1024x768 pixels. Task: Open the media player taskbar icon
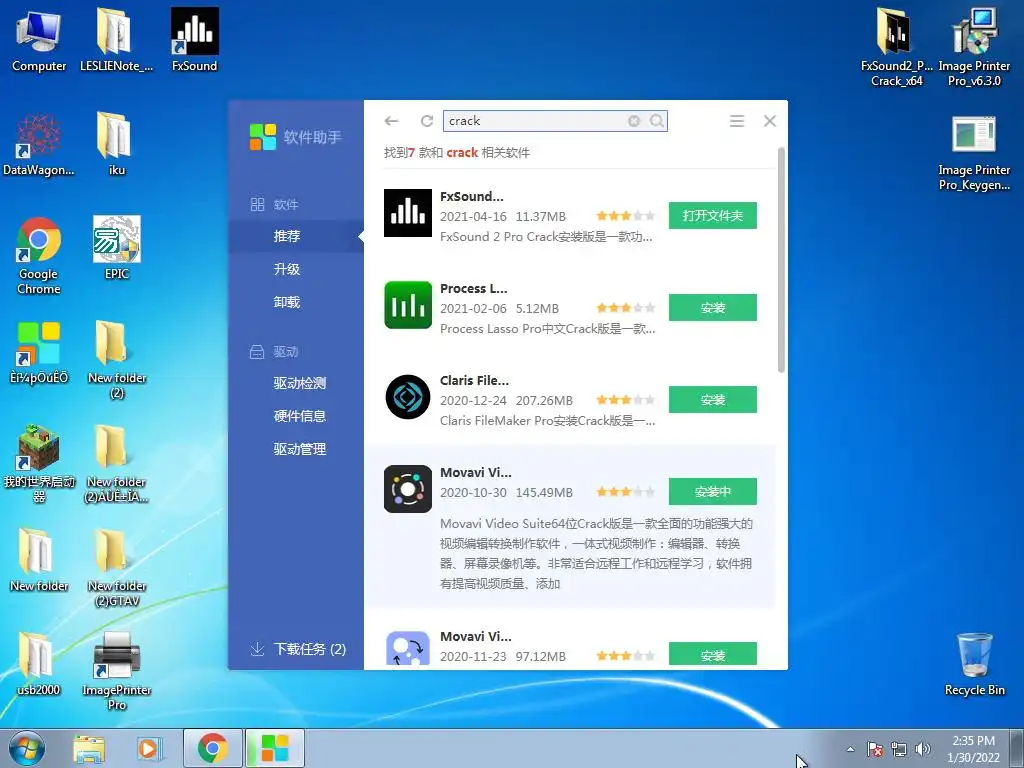(x=150, y=748)
